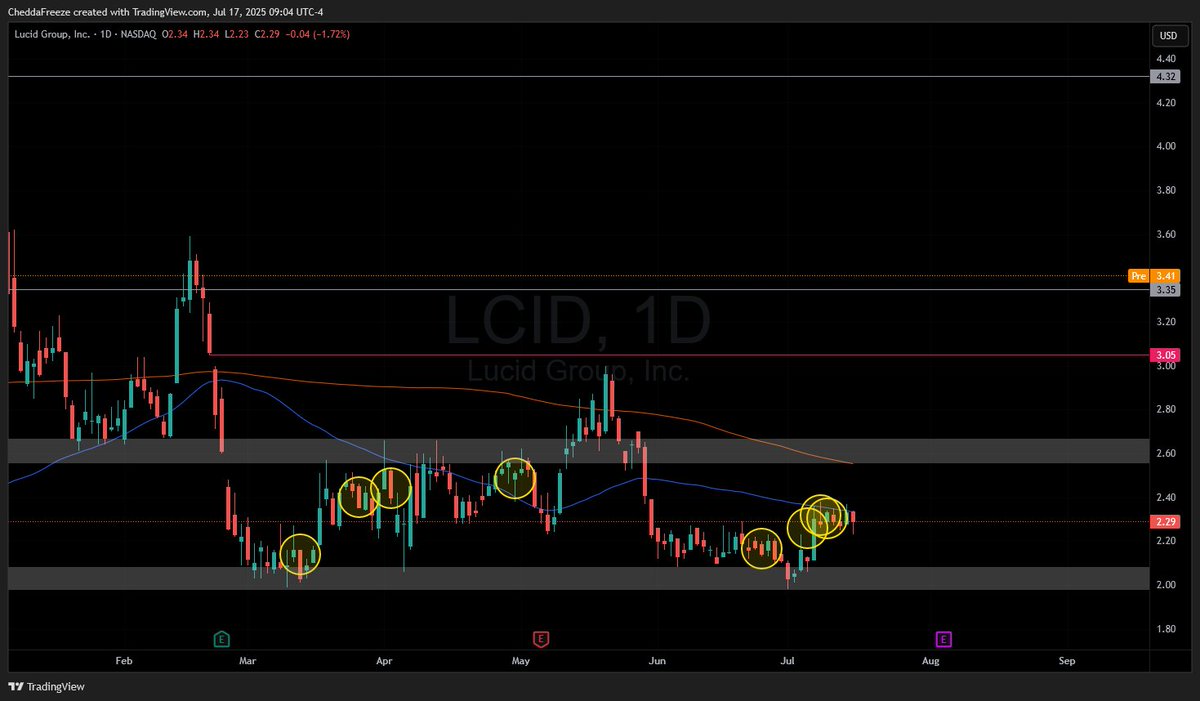Select the red 2.29 last price label

pos(1166,522)
